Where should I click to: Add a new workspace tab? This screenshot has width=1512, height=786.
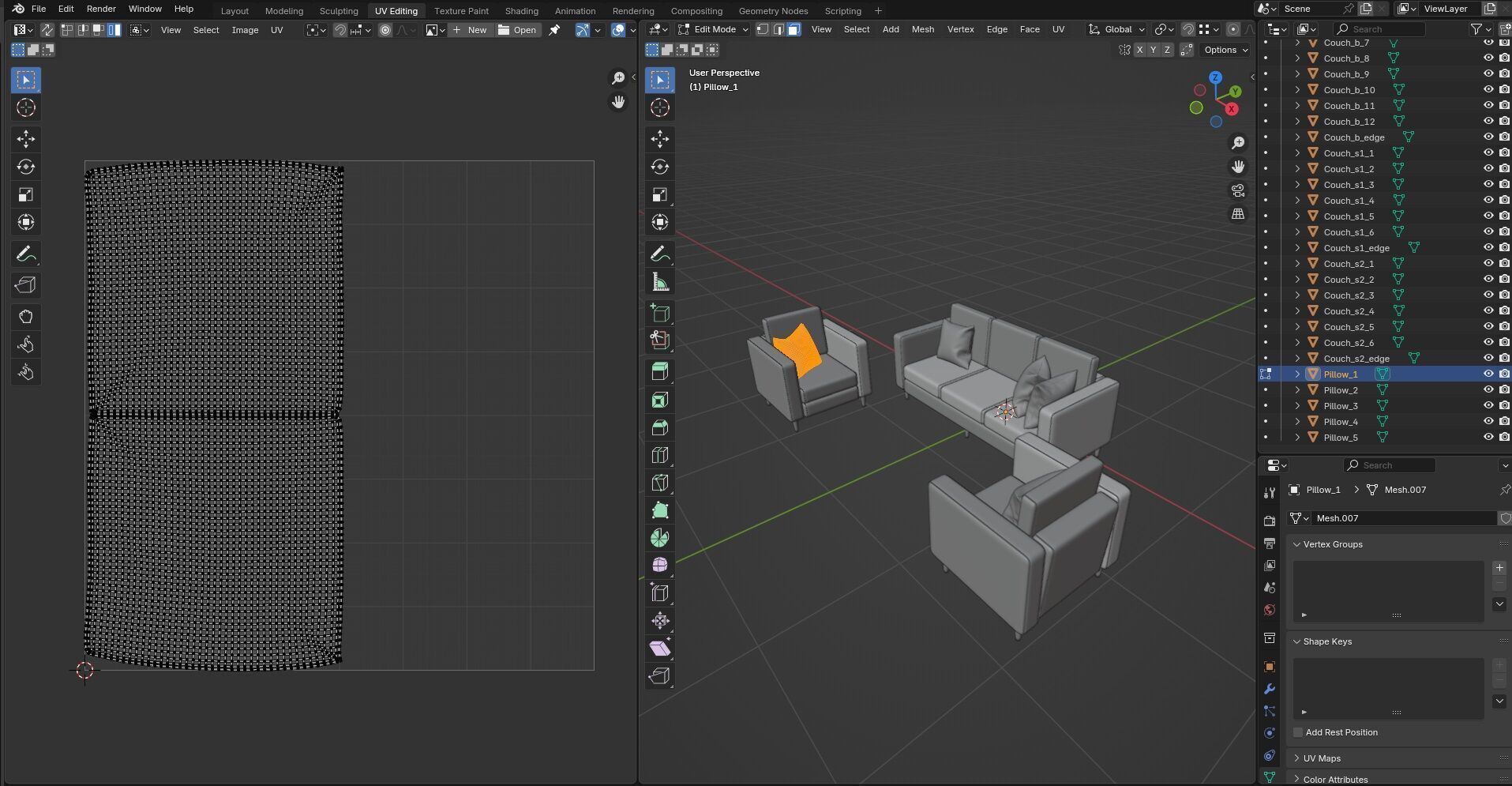click(x=878, y=11)
